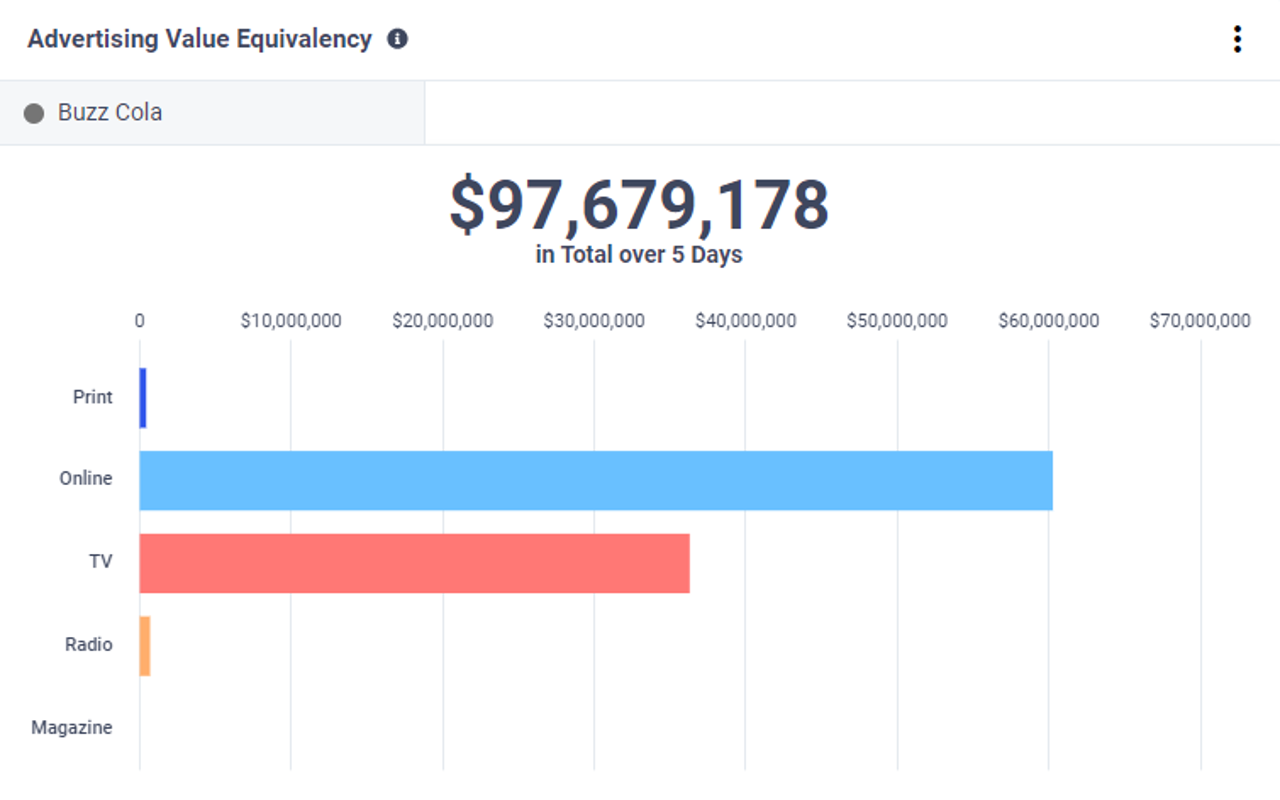
Task: Click the gray dot next to Buzz Cola
Action: point(34,113)
